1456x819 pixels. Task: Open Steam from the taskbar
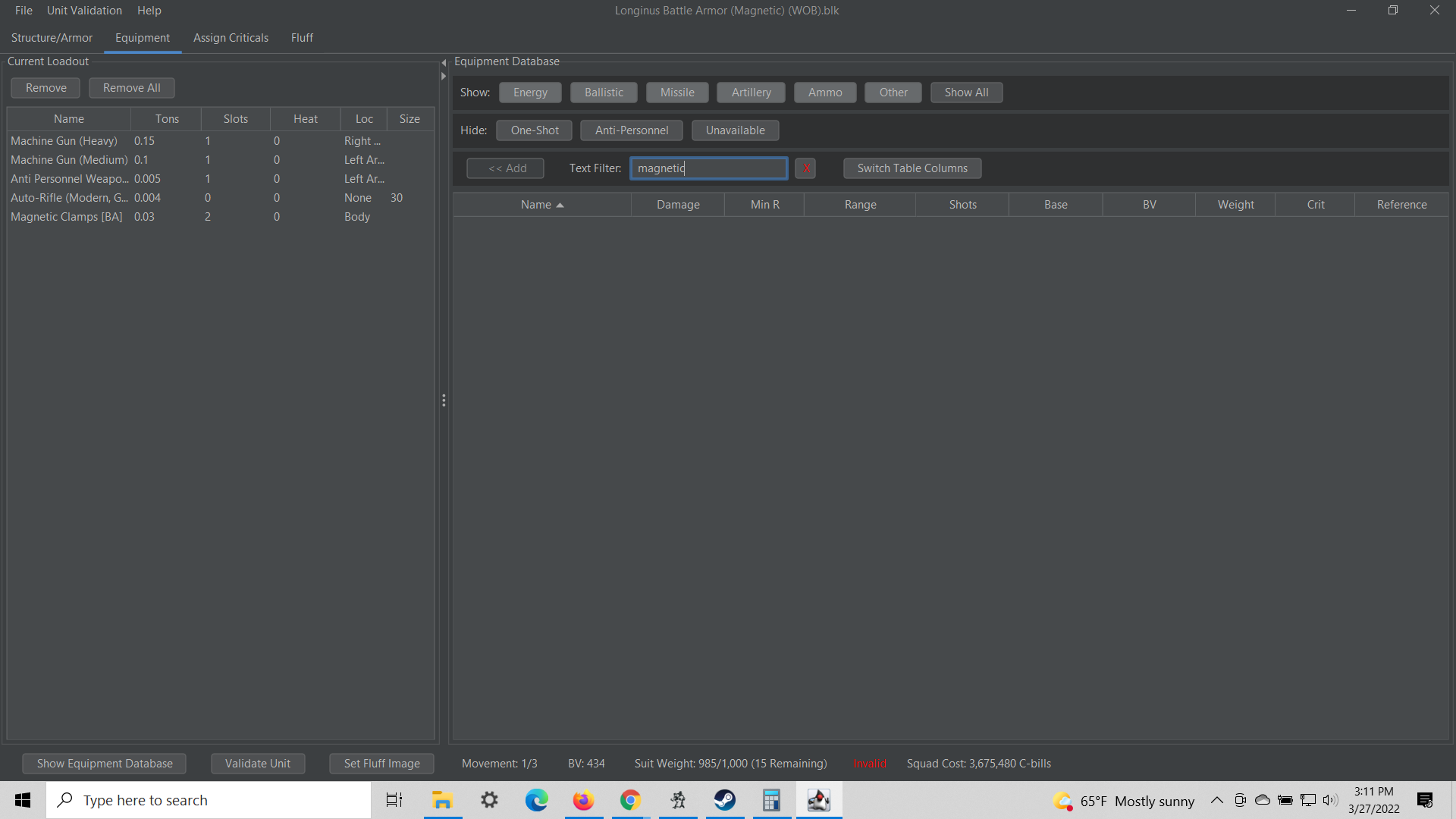point(724,800)
